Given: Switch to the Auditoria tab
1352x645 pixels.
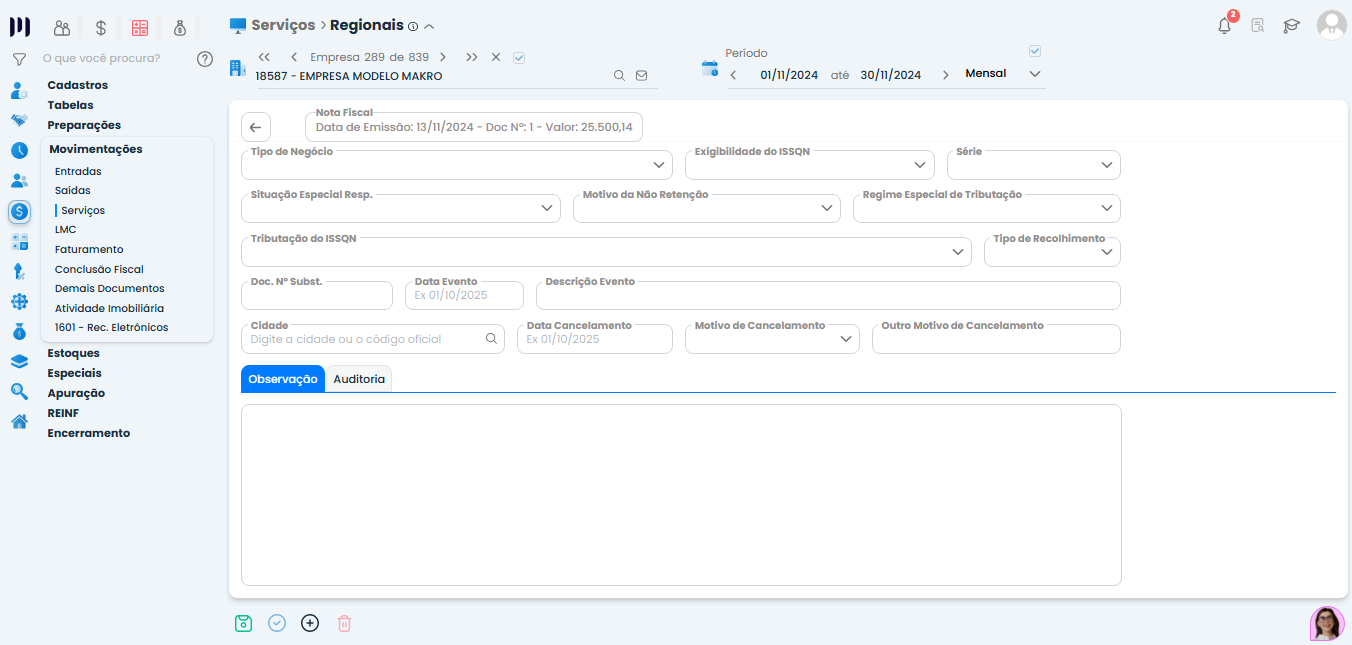Looking at the screenshot, I should [359, 379].
